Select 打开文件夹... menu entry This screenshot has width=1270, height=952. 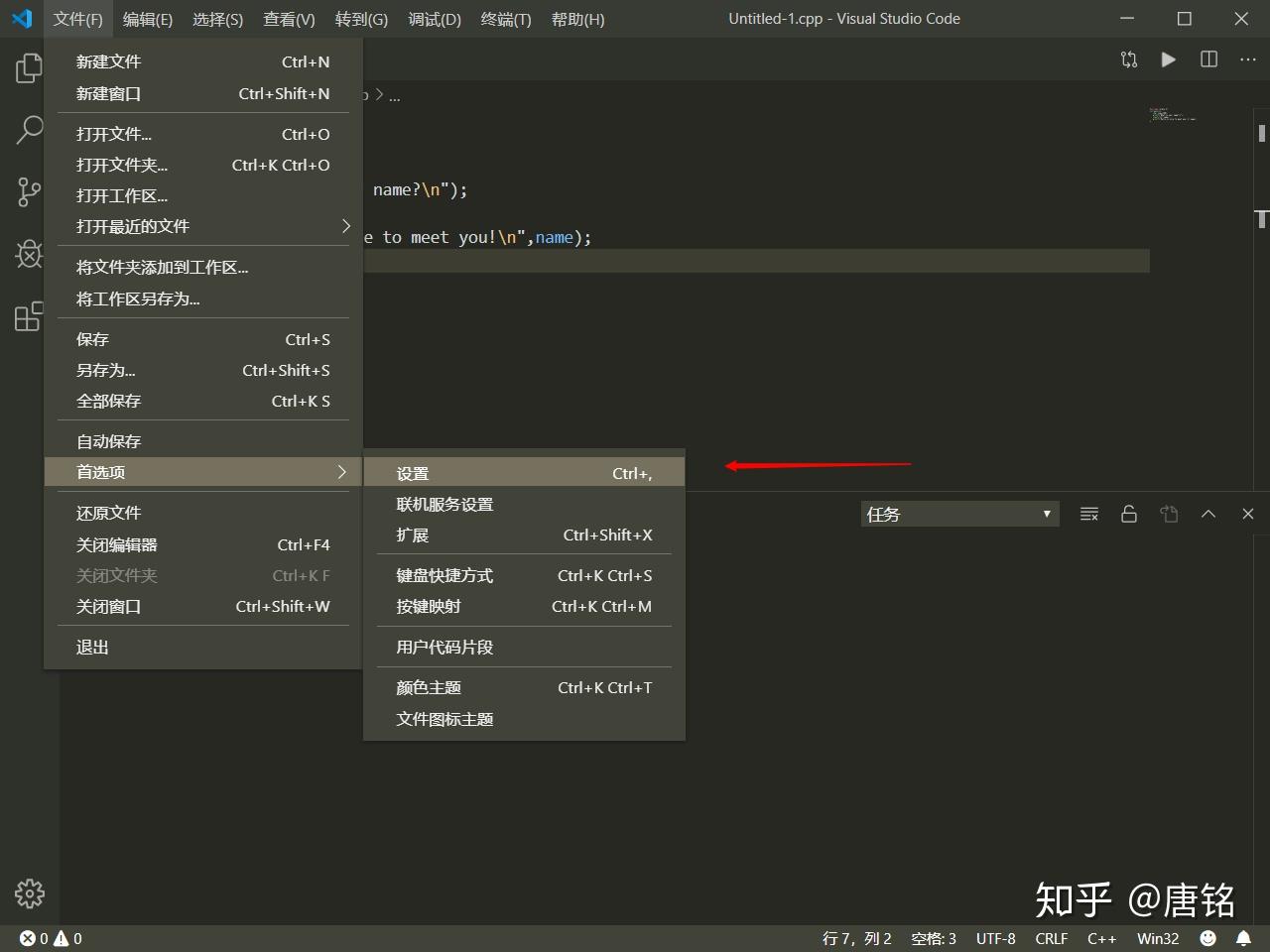point(203,165)
